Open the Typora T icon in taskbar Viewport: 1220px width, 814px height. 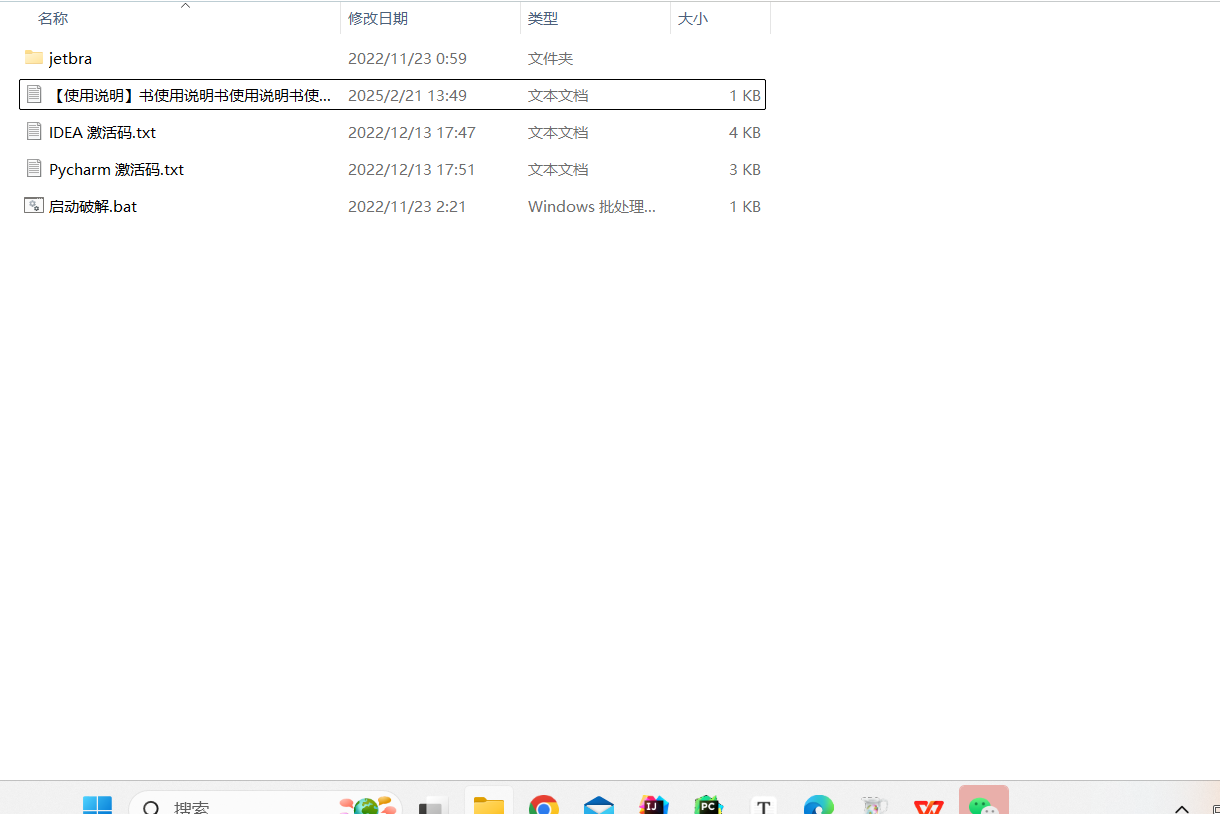click(x=764, y=806)
